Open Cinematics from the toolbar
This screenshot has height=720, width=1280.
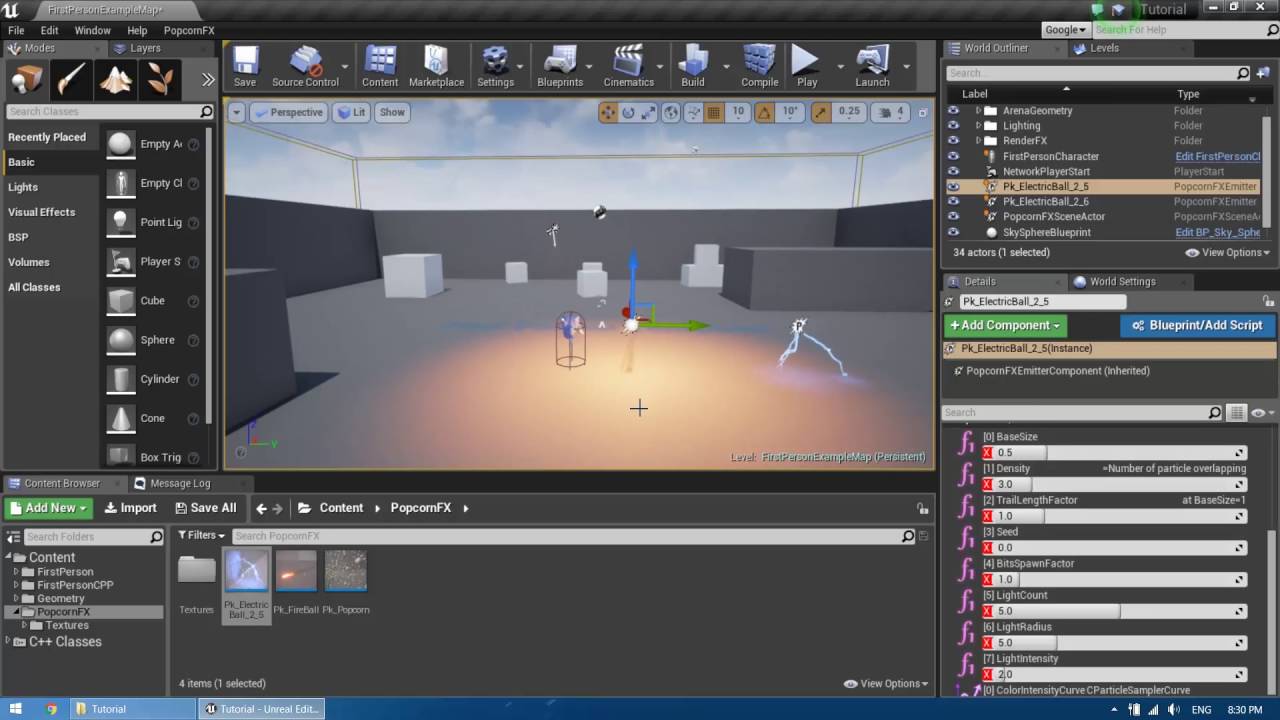point(628,66)
